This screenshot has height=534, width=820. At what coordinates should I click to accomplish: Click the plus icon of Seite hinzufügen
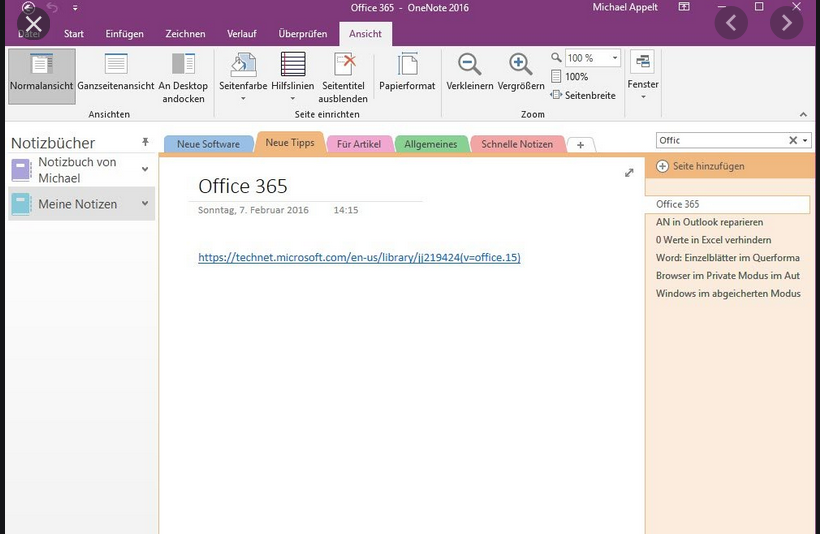662,166
